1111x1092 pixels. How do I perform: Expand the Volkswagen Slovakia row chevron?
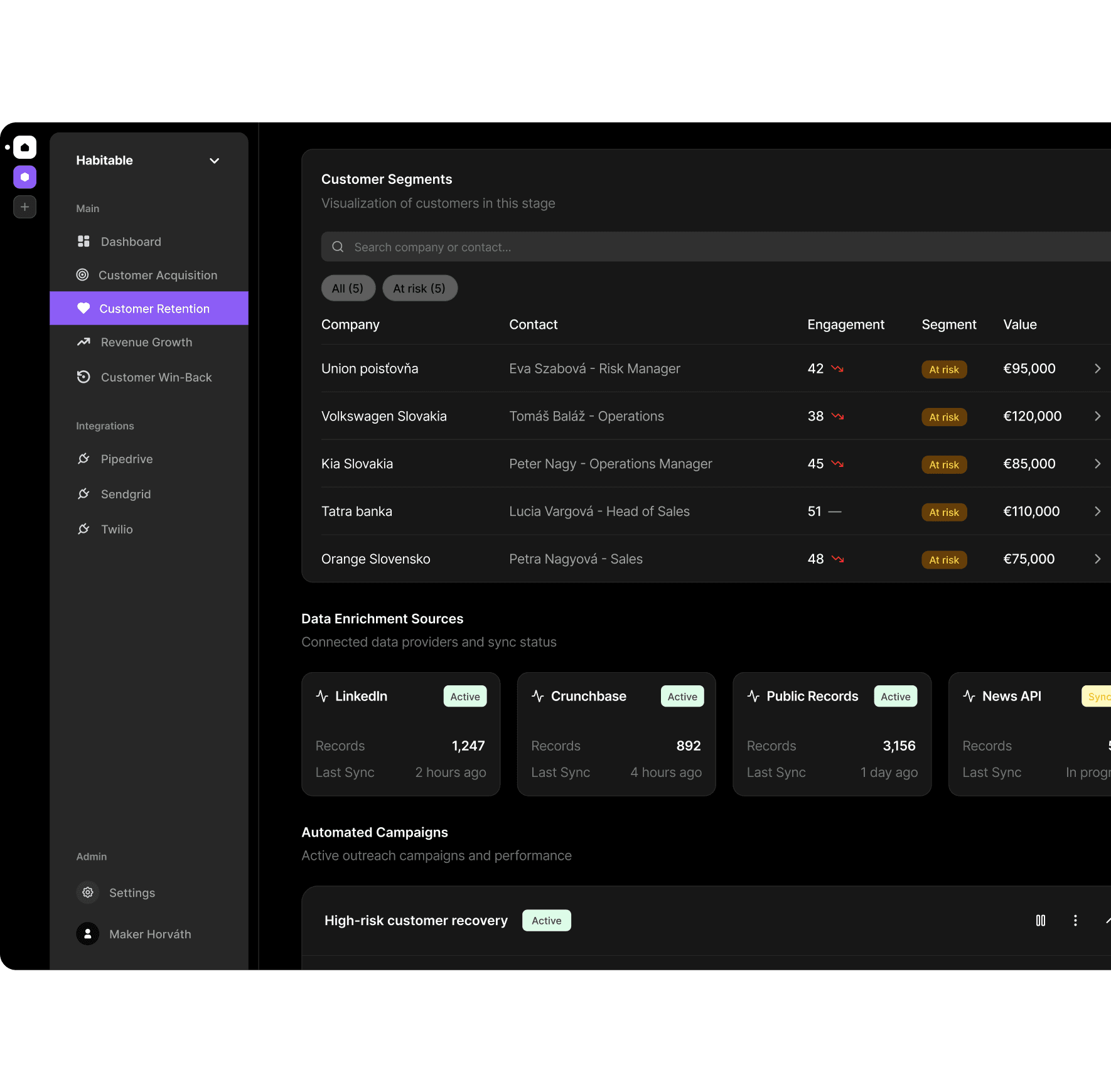1097,416
